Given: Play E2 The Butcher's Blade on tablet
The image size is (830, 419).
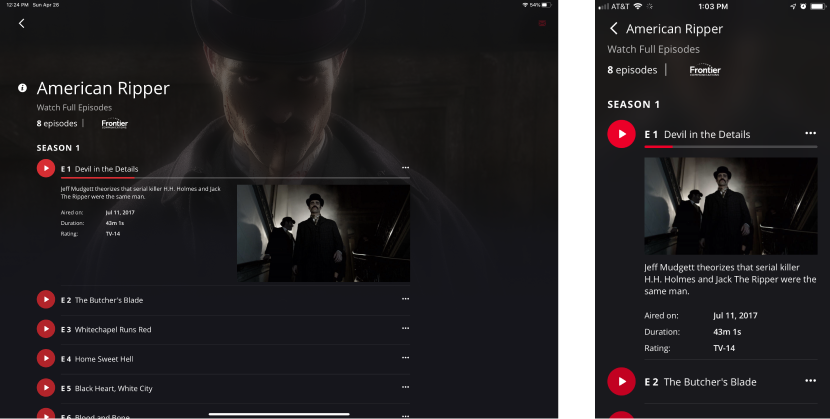Looking at the screenshot, I should tap(46, 299).
